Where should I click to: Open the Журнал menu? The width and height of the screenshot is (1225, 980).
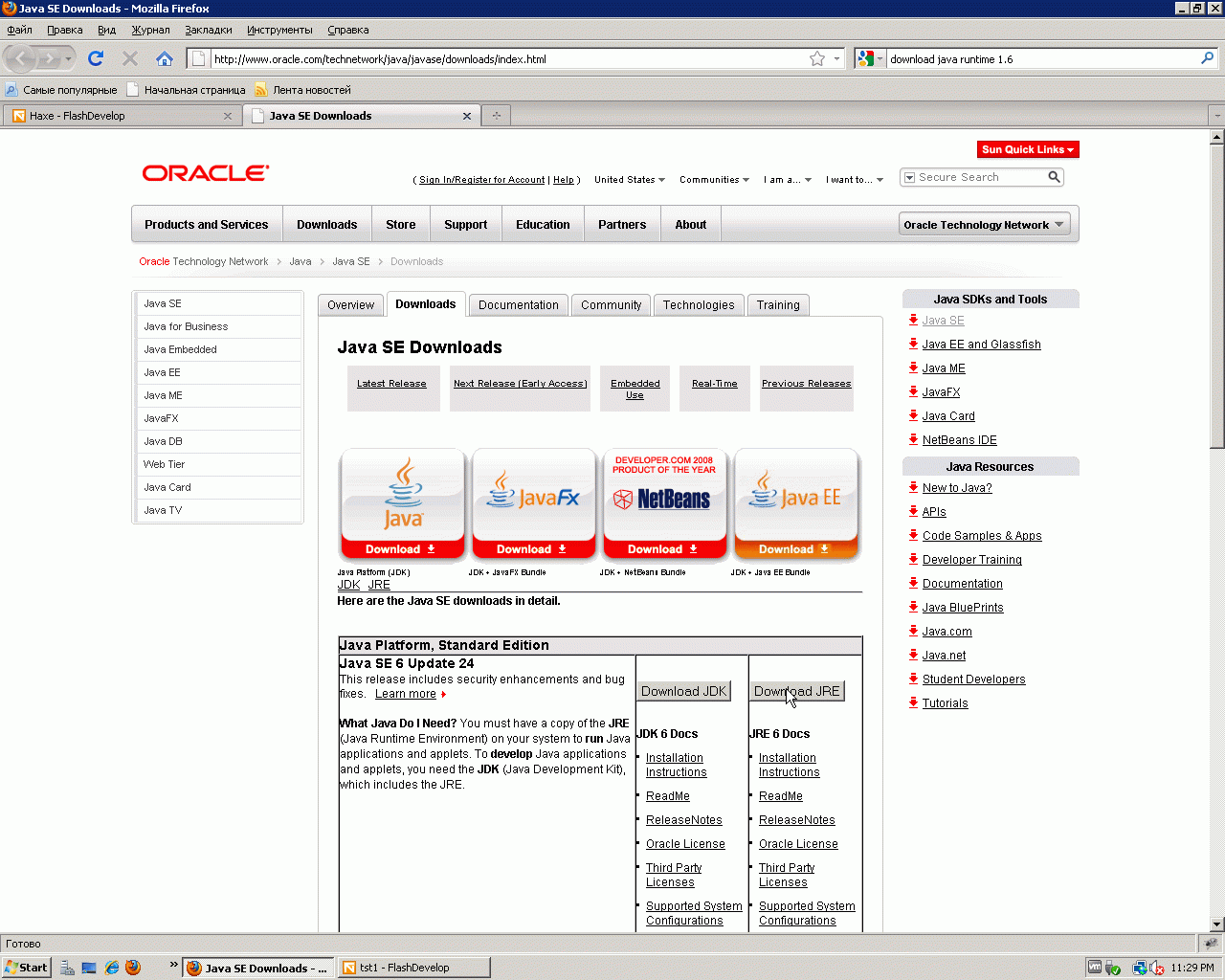[150, 30]
